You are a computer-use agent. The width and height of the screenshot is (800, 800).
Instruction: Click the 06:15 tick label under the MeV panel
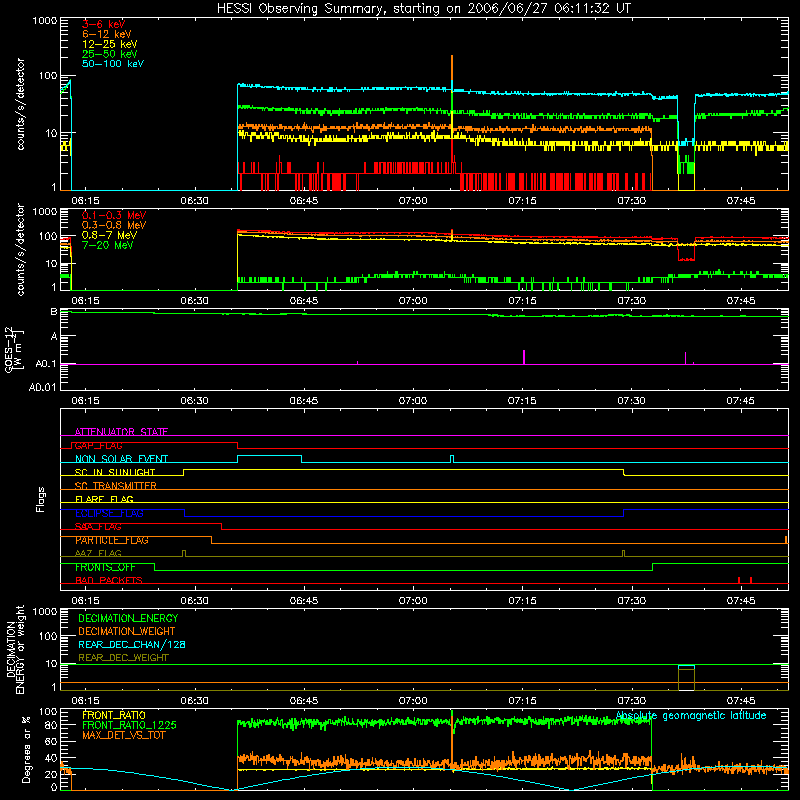[x=85, y=301]
